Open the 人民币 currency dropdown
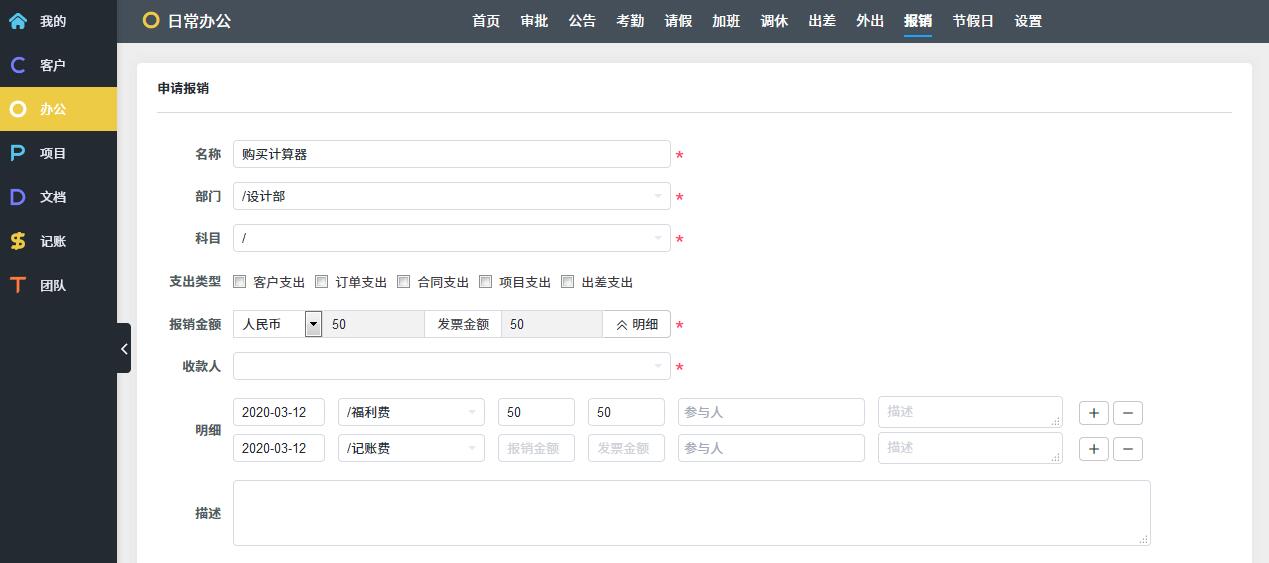Screen dimensions: 1269x563 point(278,324)
